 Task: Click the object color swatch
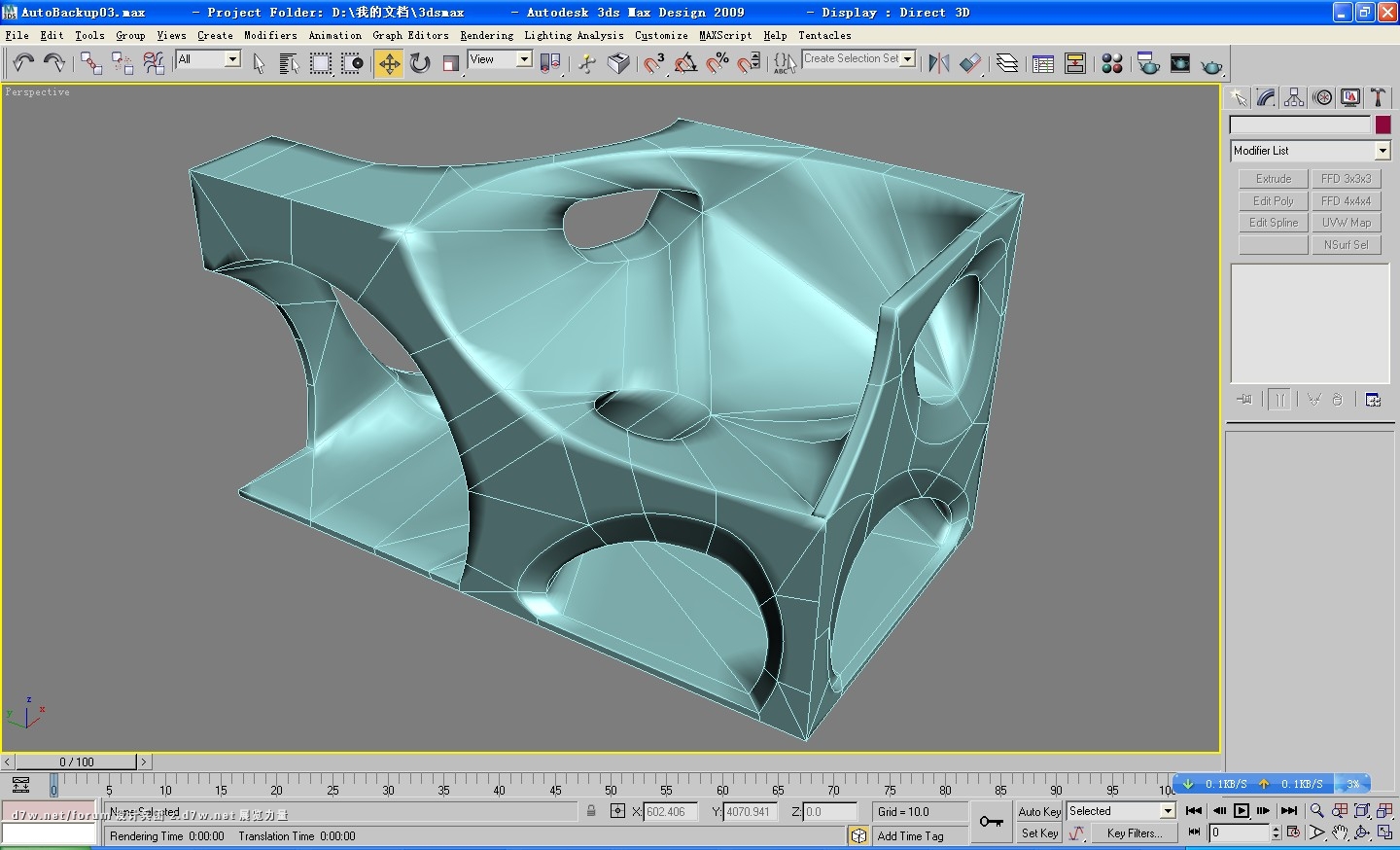tap(1382, 124)
